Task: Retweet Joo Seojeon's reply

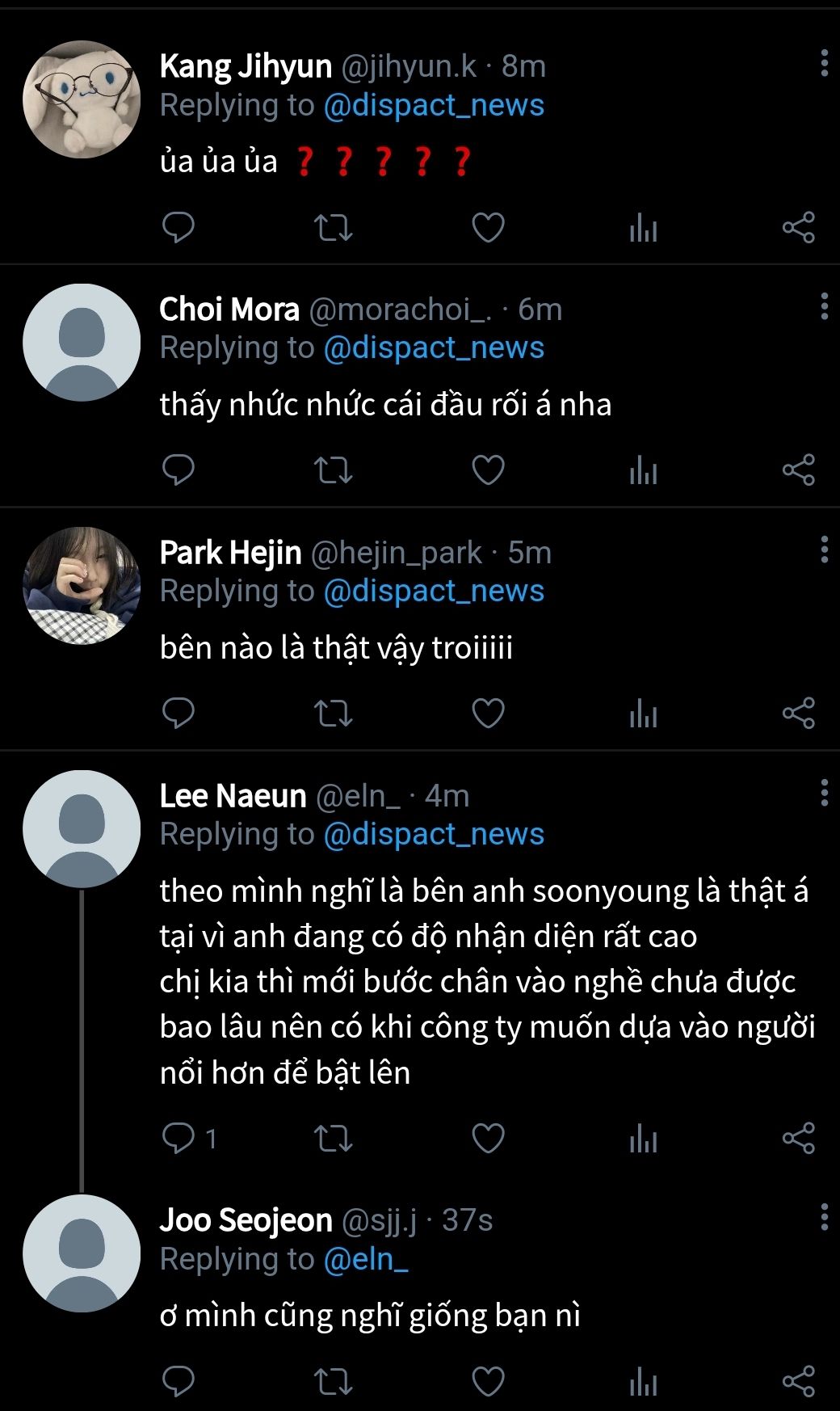Action: point(333,1381)
